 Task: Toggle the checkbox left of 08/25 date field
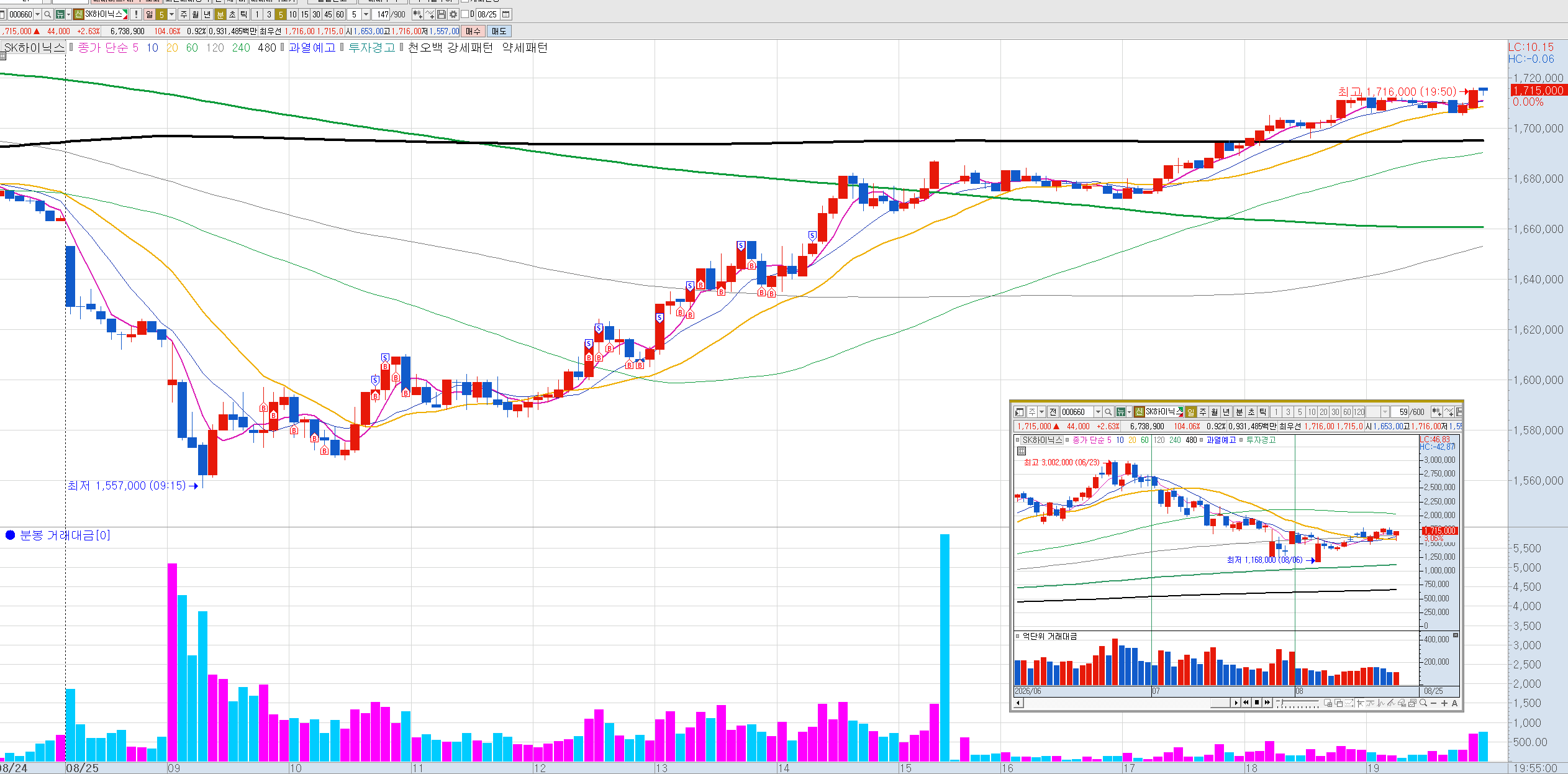click(x=465, y=14)
